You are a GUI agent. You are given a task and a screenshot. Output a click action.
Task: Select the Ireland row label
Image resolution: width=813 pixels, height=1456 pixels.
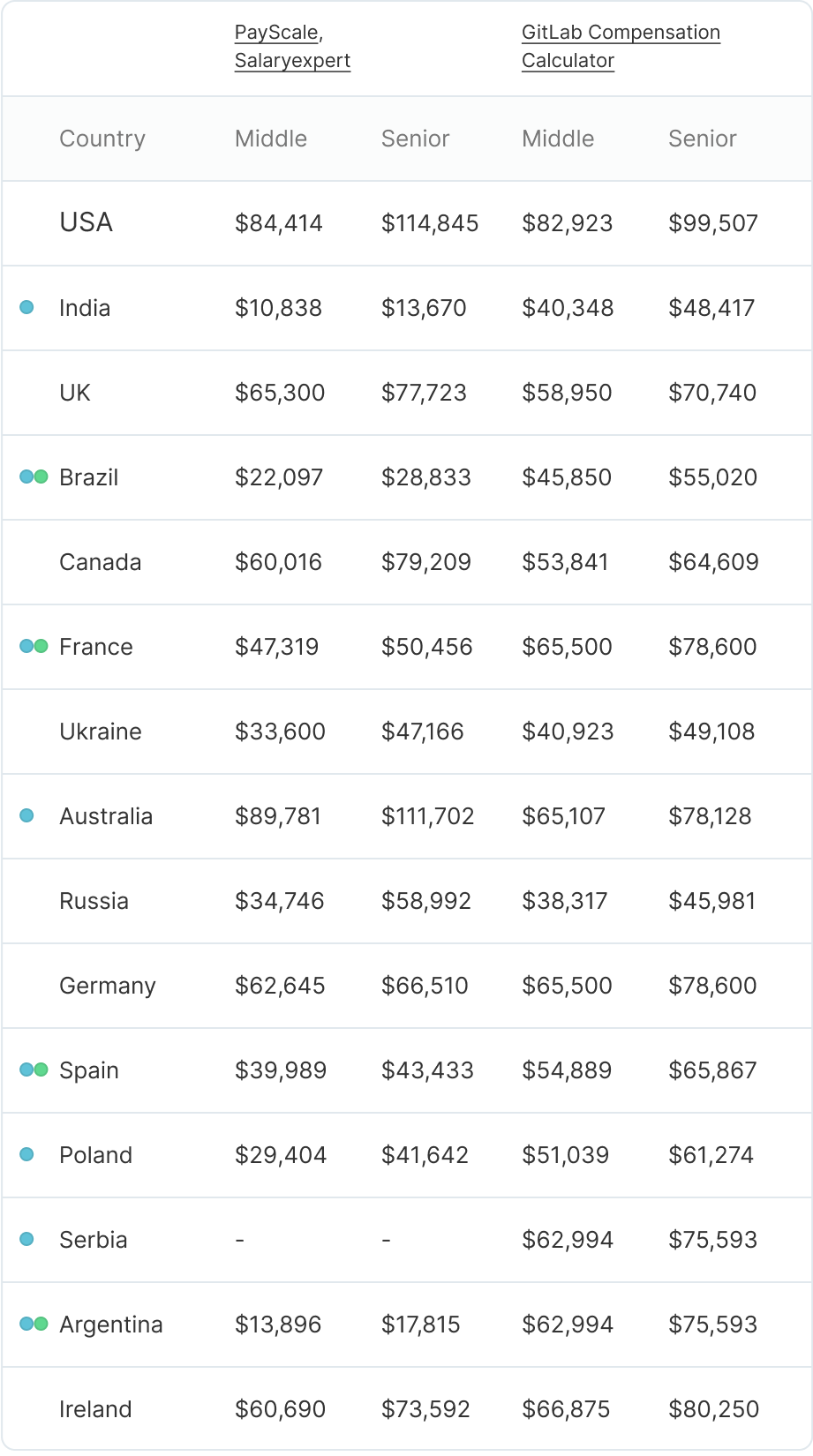tap(95, 1409)
